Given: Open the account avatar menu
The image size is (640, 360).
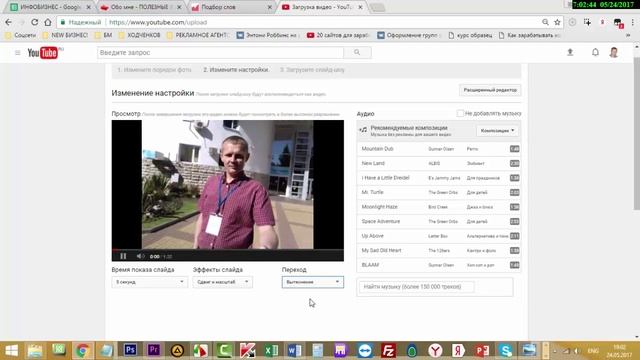Looking at the screenshot, I should (x=614, y=52).
